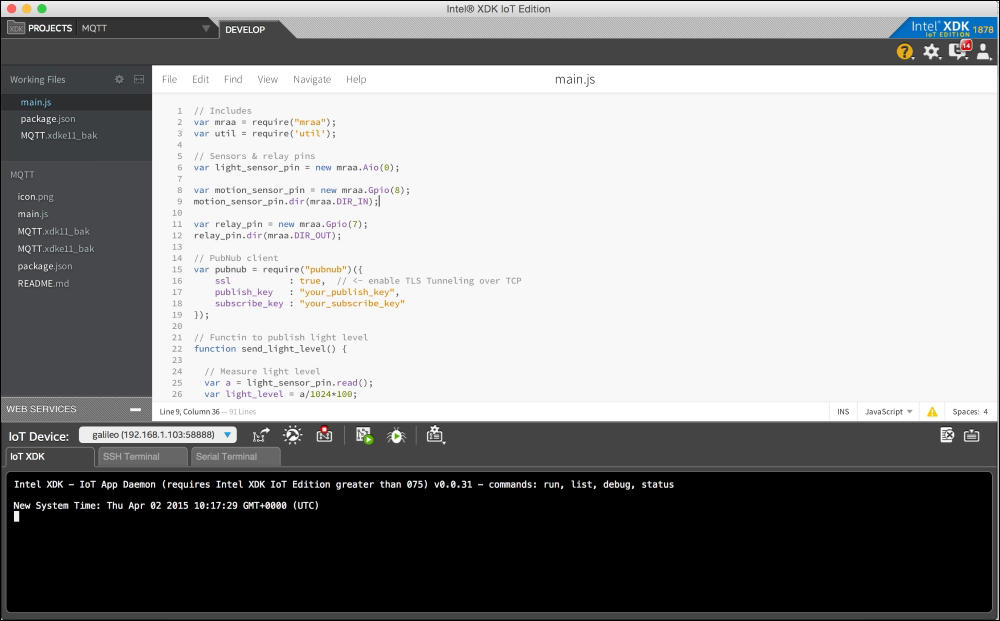Select the IoT XDK console tab

(50, 457)
